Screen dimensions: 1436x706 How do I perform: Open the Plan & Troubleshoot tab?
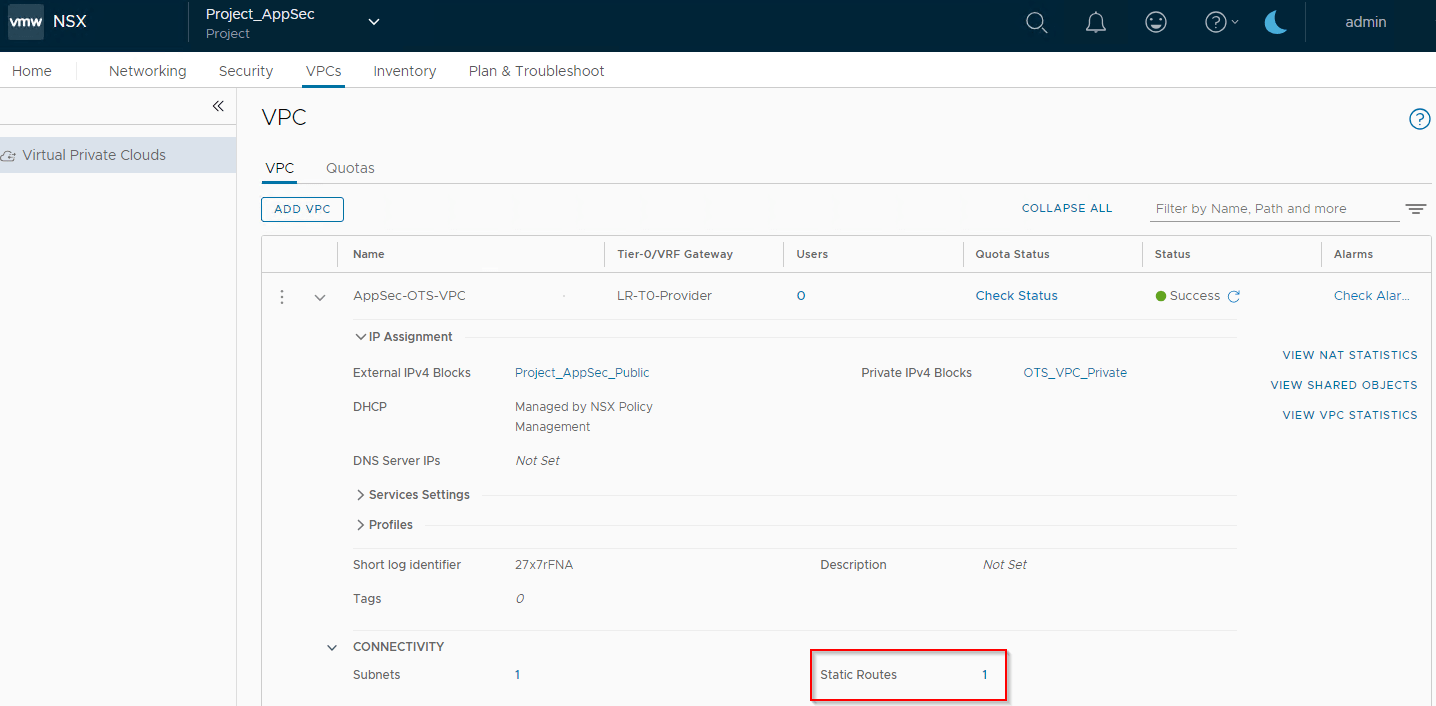[537, 71]
